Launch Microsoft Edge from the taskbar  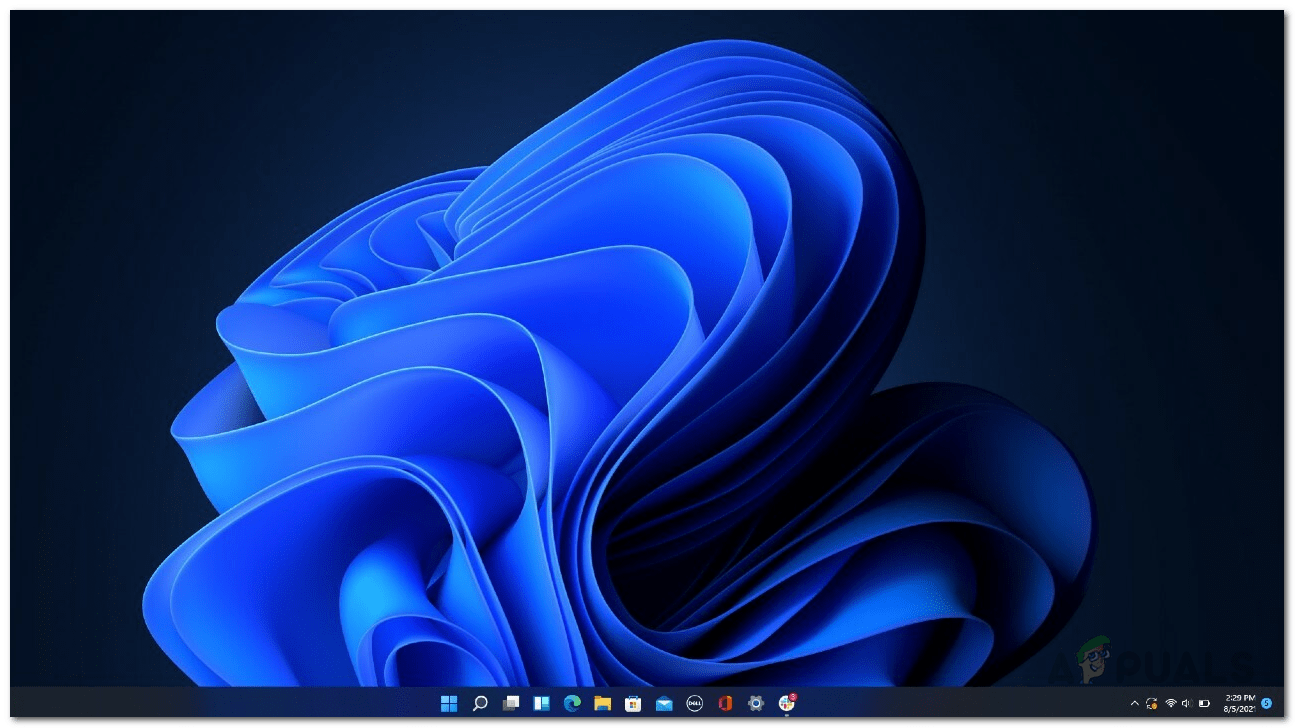click(x=572, y=703)
